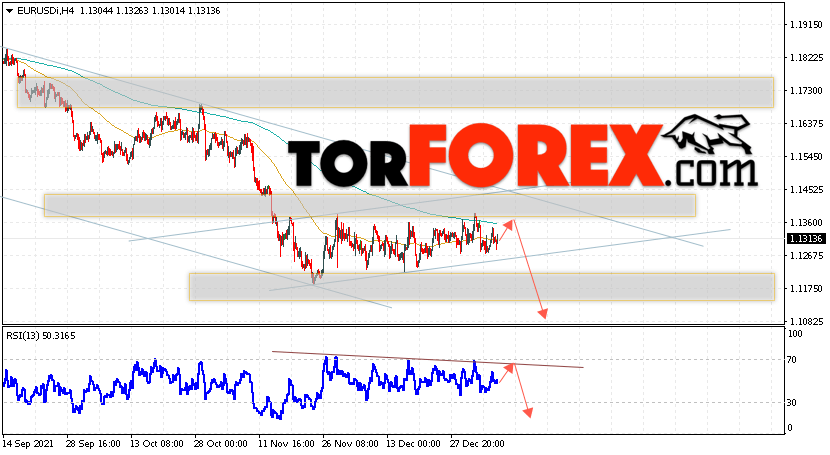Select the EURUSDi,H4 symbol title text
830x455 pixels.
(x=46, y=11)
